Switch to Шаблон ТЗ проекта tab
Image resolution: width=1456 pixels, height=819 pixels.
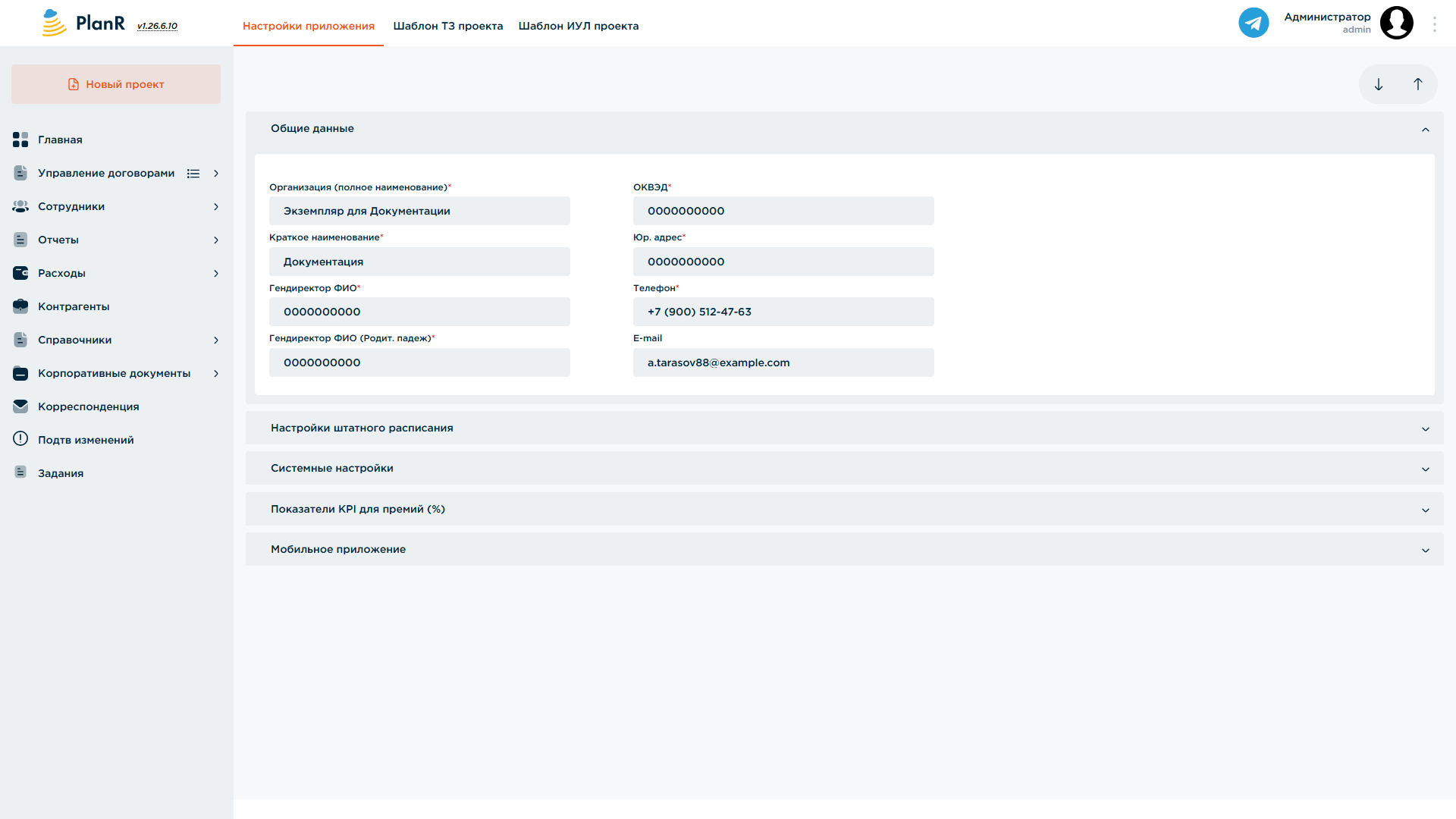click(x=448, y=26)
